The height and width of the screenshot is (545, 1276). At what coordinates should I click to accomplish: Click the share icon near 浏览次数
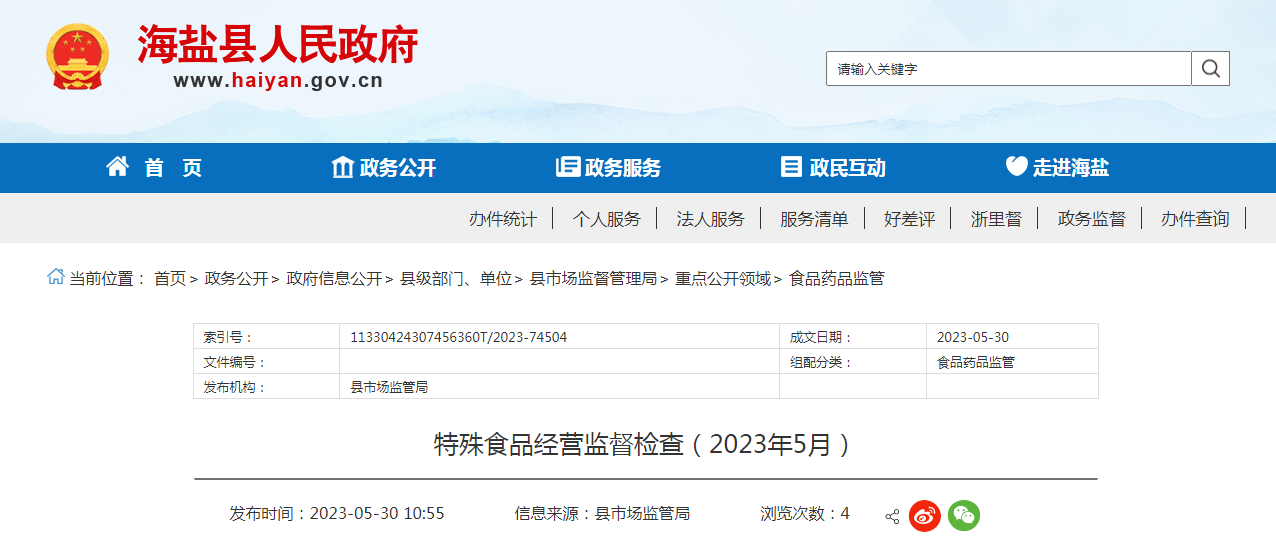point(892,516)
